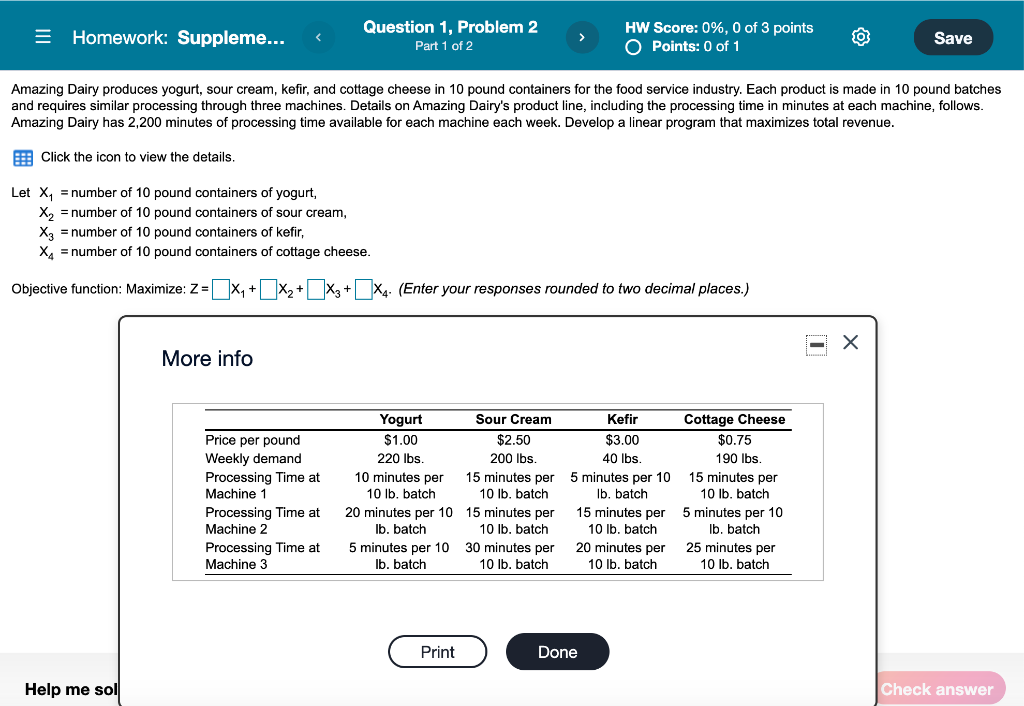1024x706 pixels.
Task: Navigate to the previous problem with left chevron
Action: click(318, 35)
